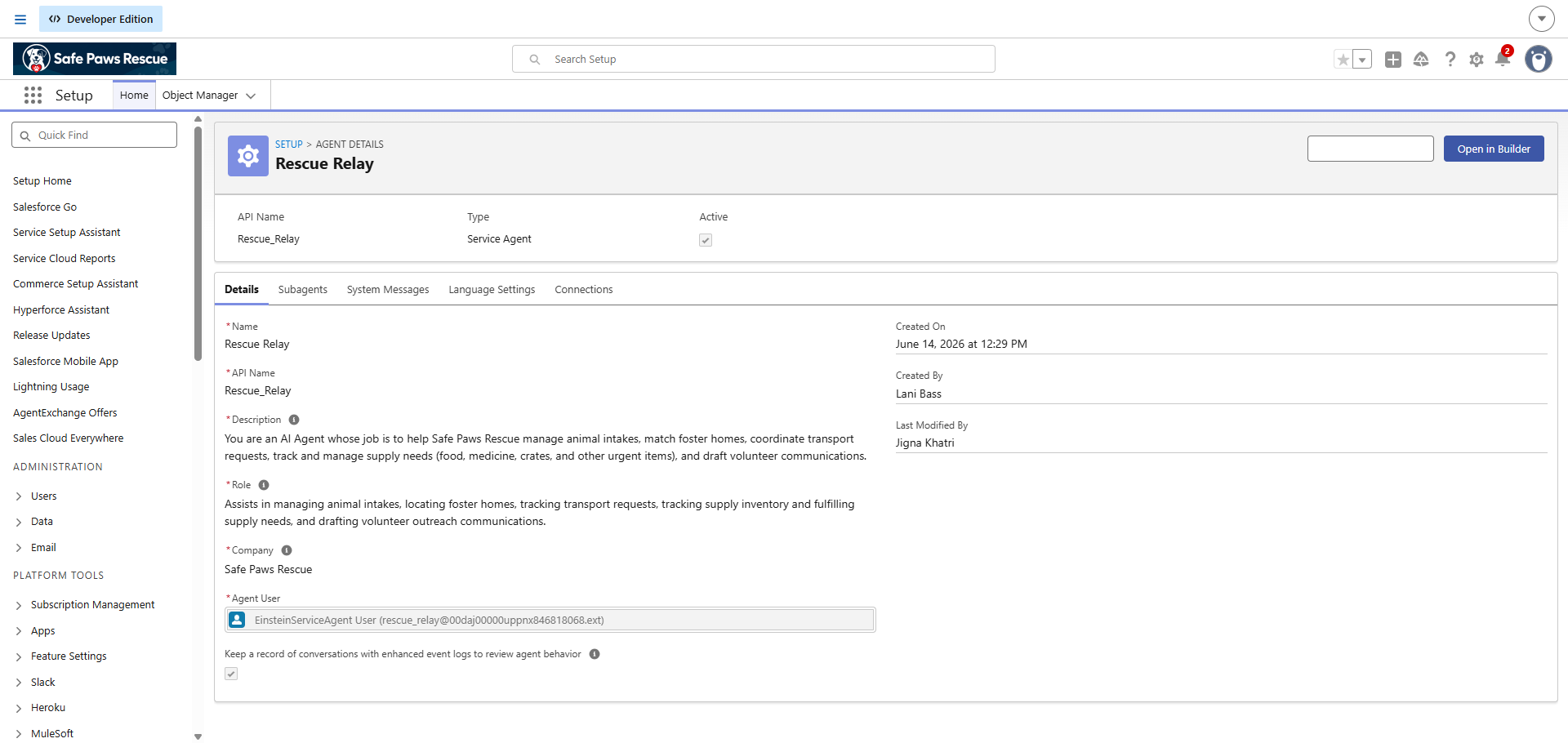Click Open in Builder button

[x=1494, y=149]
